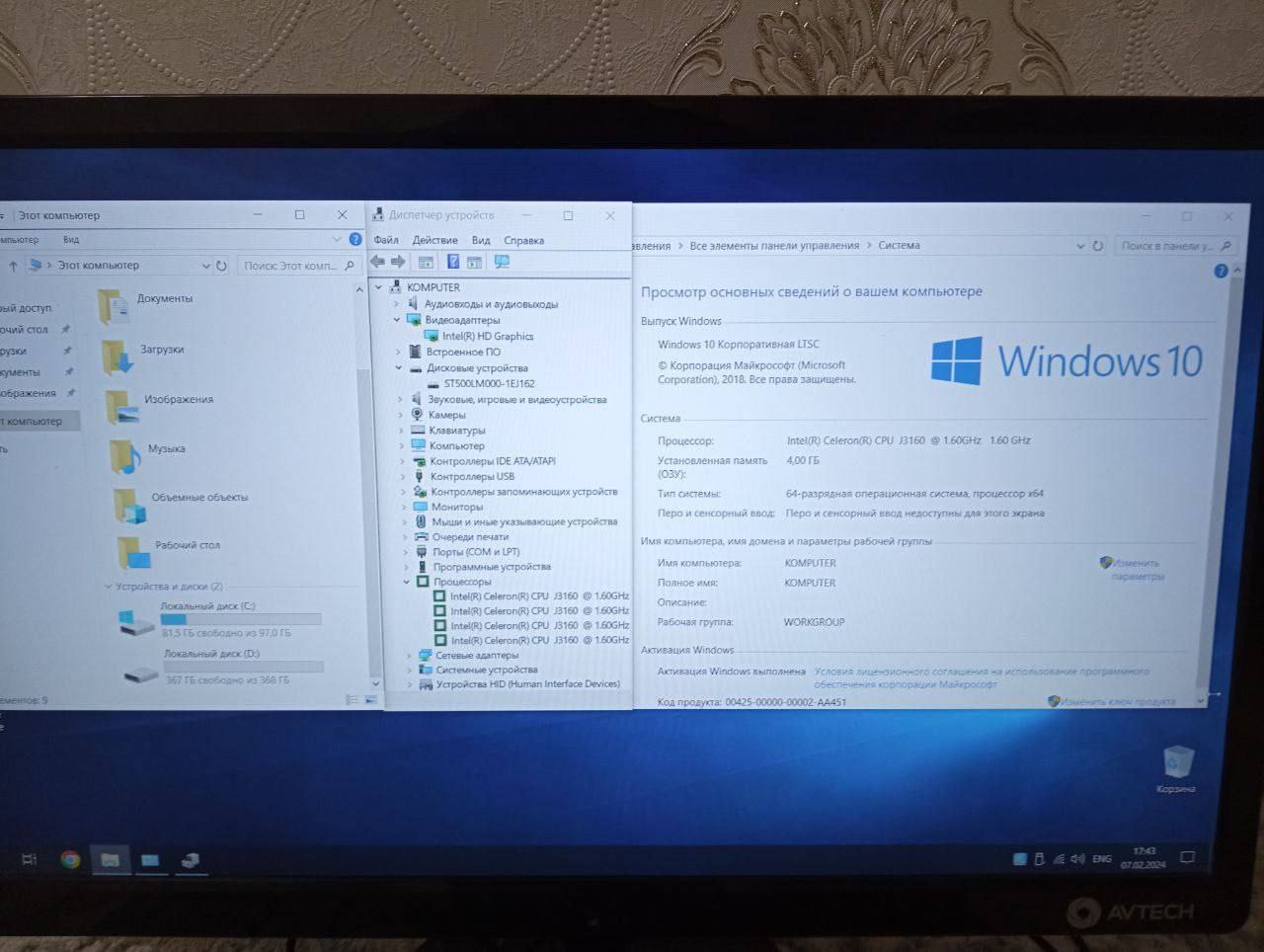Switch Explorer to details view in status bar
Viewport: 1264px width, 952px height.
(352, 699)
